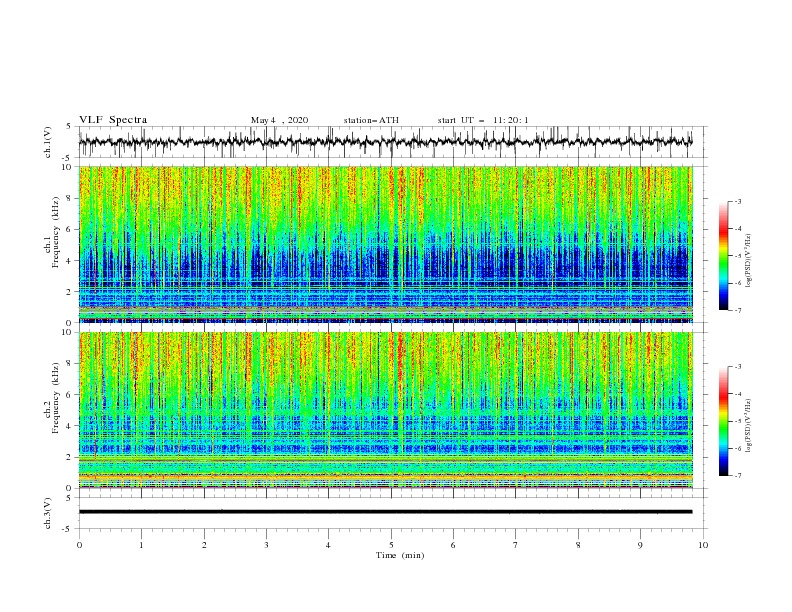Click the 'station=ATH' label
The image size is (792, 612).
click(371, 120)
